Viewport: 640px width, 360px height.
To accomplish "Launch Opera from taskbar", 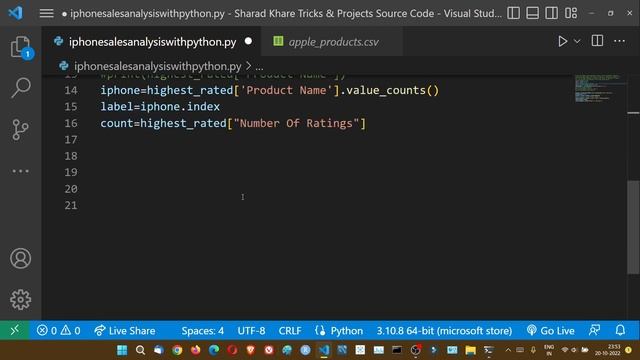I will point(232,350).
